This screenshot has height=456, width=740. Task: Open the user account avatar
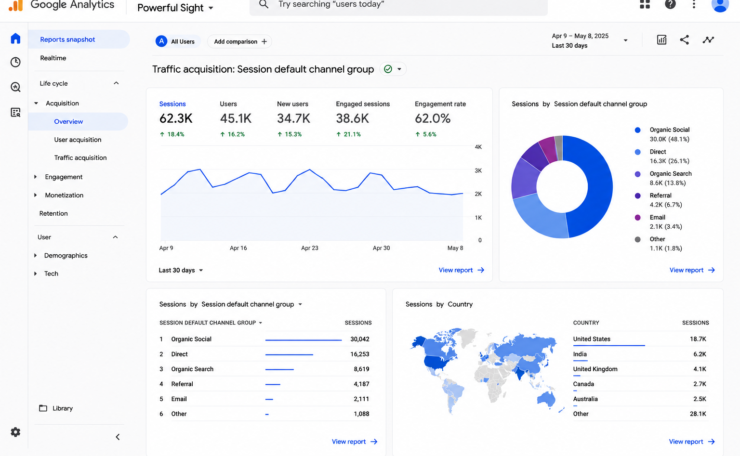pyautogui.click(x=720, y=5)
